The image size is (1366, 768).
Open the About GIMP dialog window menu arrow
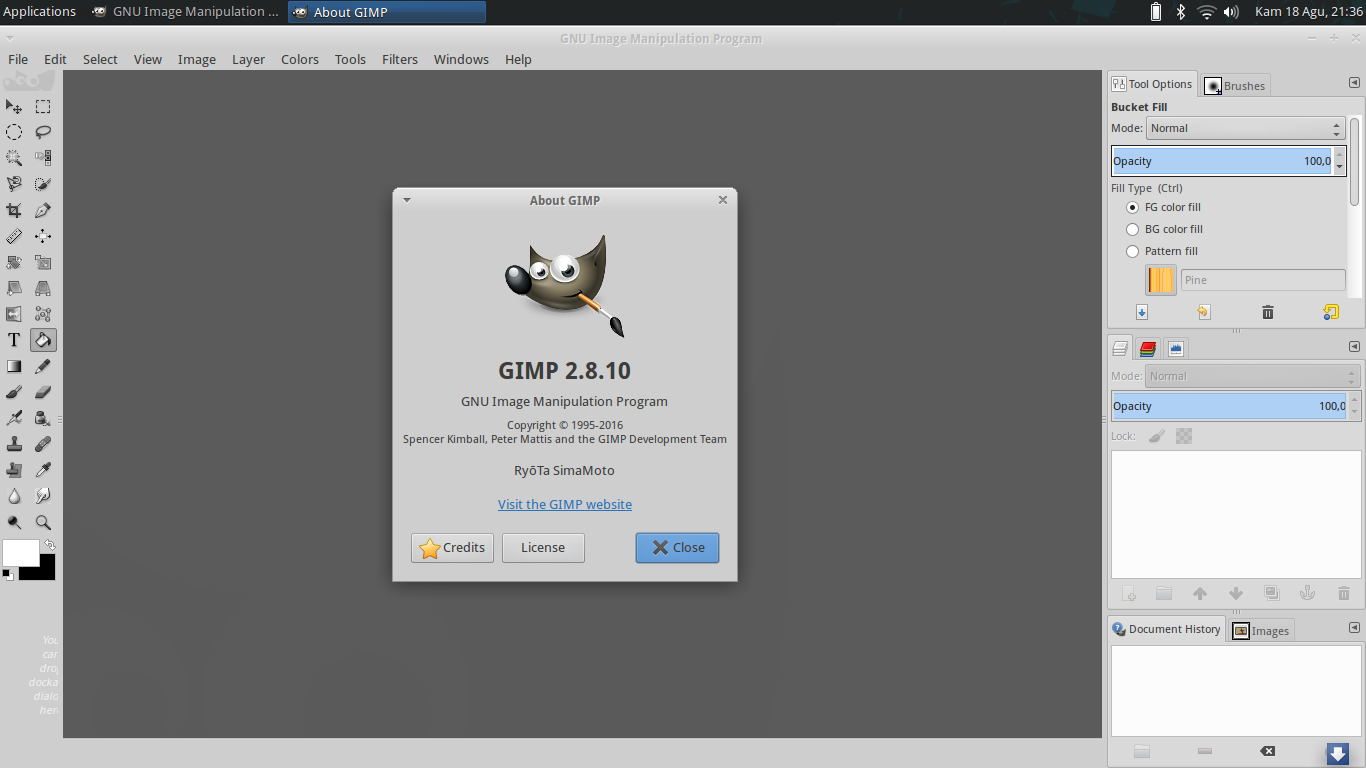pyautogui.click(x=407, y=200)
